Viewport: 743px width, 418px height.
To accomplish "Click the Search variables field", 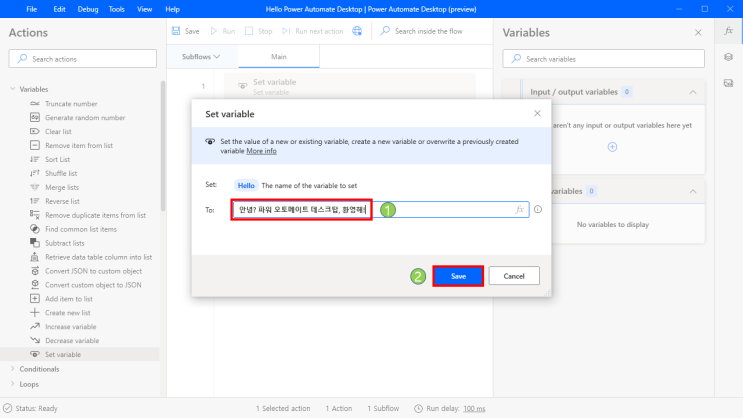I will tap(603, 59).
